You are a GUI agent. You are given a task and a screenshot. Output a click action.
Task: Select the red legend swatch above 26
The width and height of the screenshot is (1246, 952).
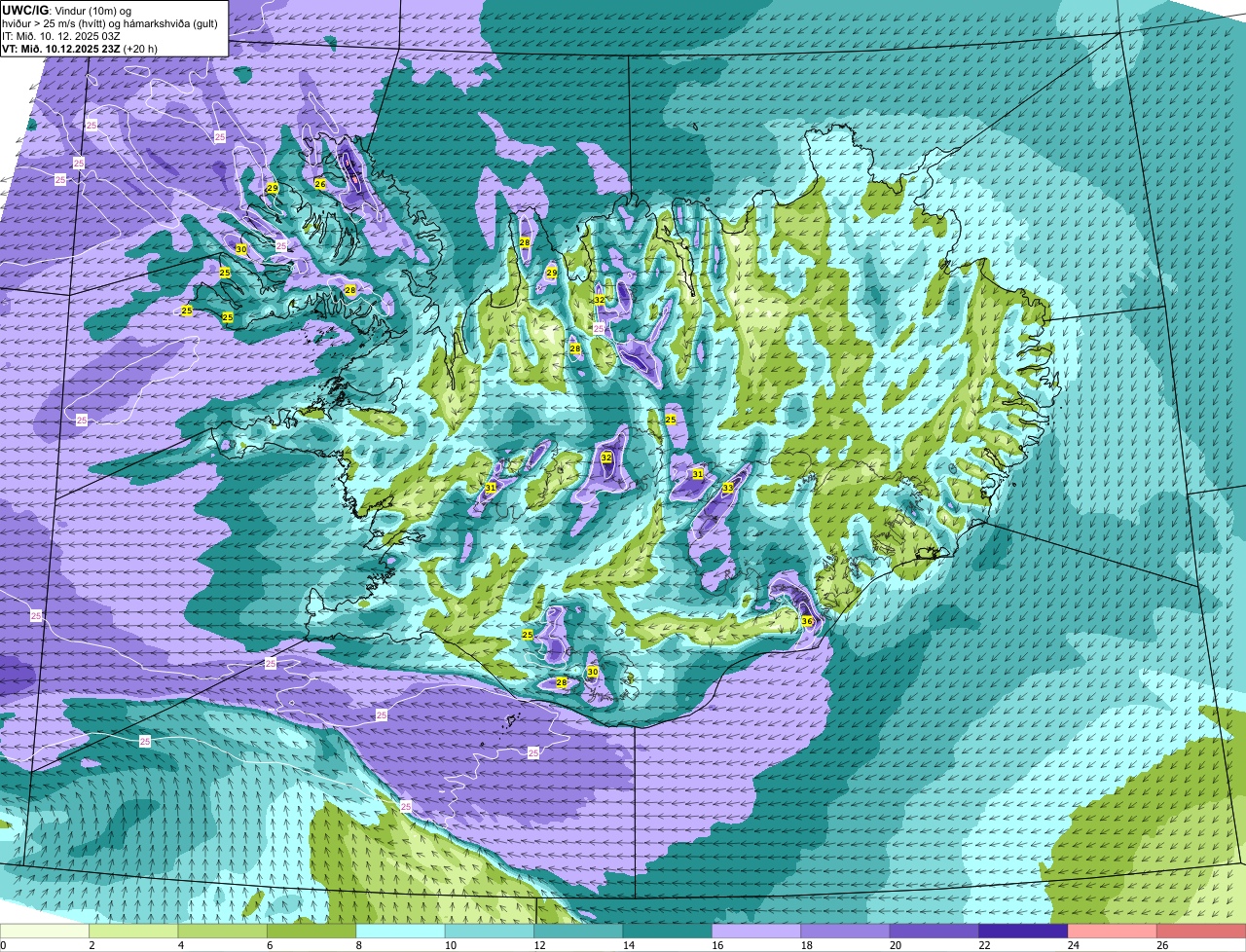click(x=1201, y=931)
